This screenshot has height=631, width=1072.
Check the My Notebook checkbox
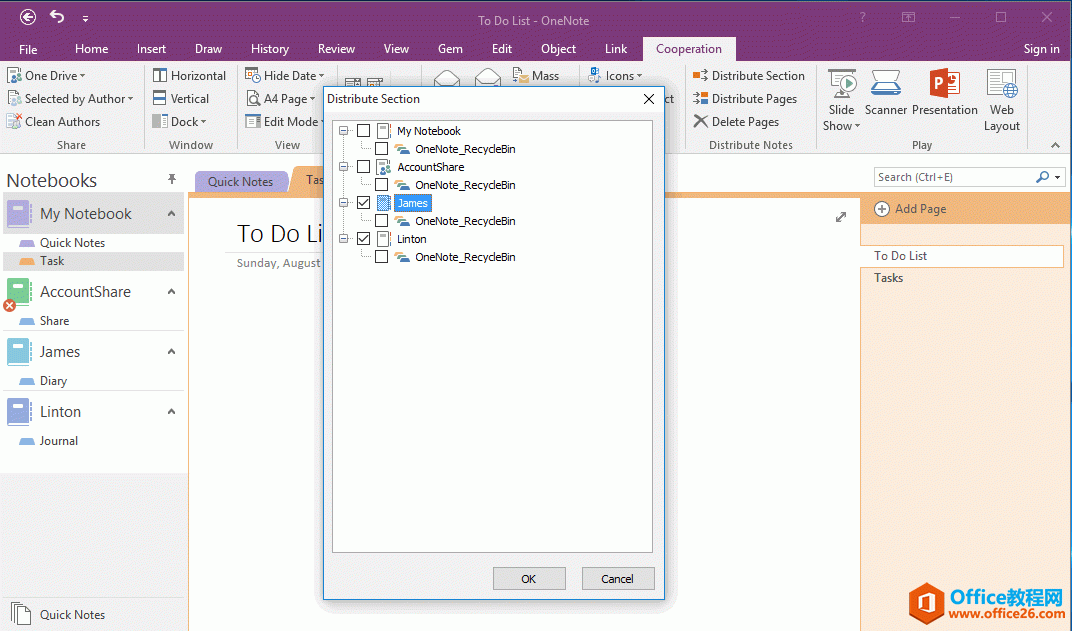[x=363, y=130]
